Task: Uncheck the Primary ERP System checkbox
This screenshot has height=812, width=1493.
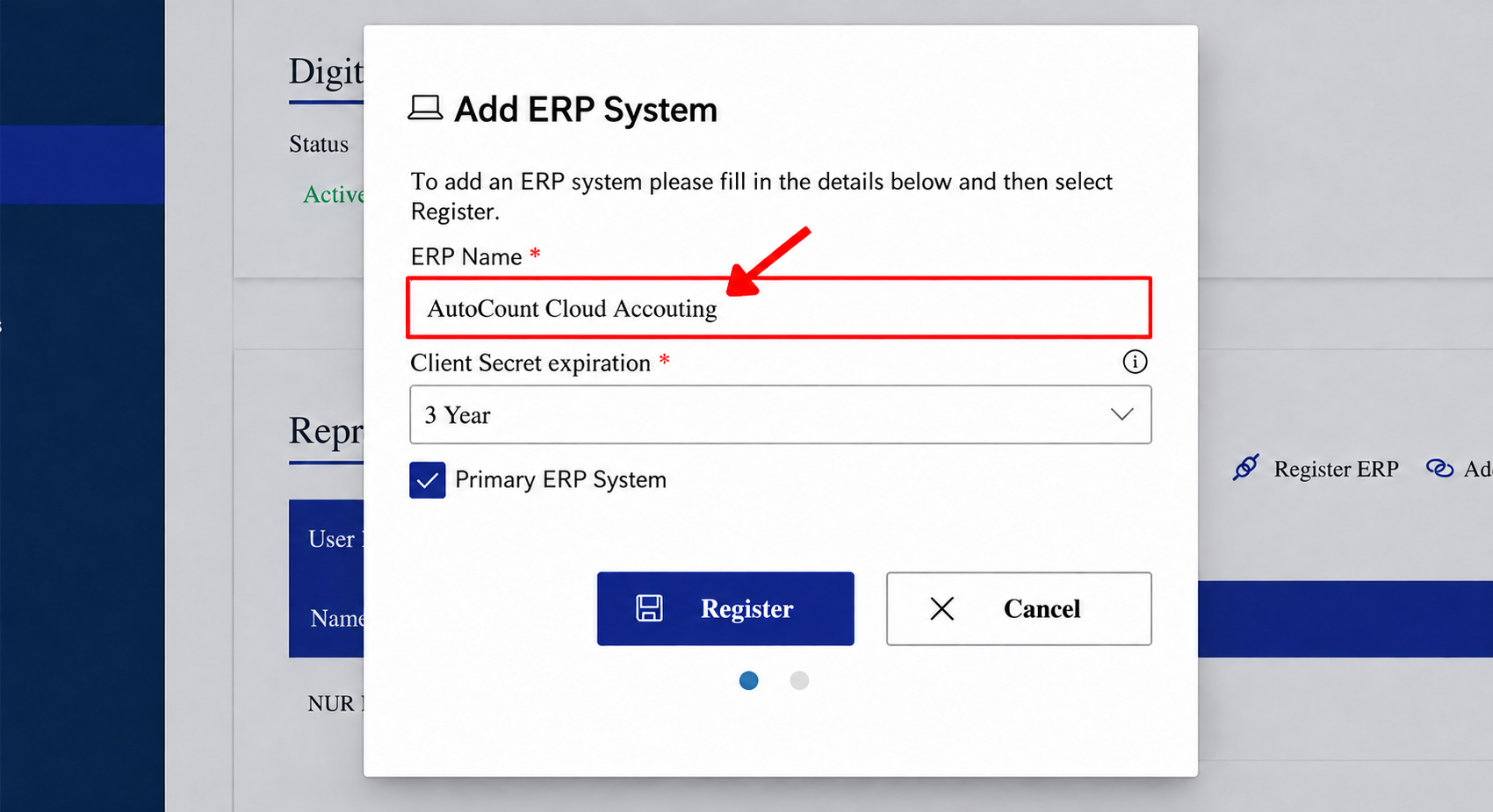Action: [428, 480]
